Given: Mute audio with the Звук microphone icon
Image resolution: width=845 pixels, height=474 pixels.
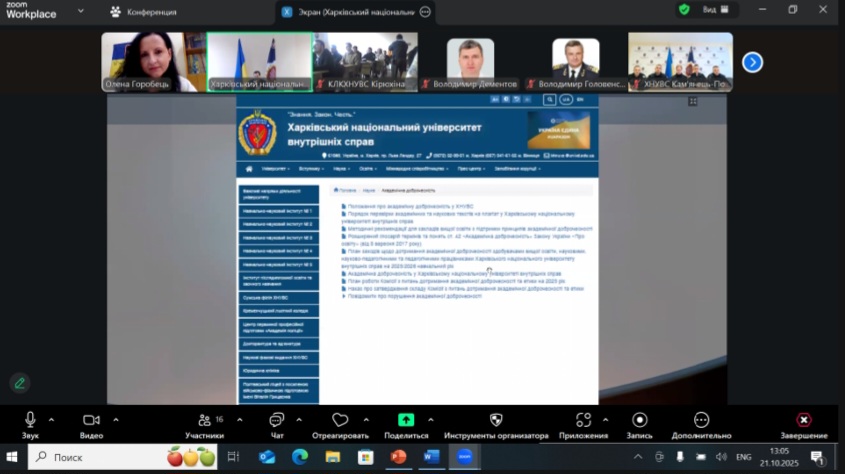Looking at the screenshot, I should tap(30, 420).
